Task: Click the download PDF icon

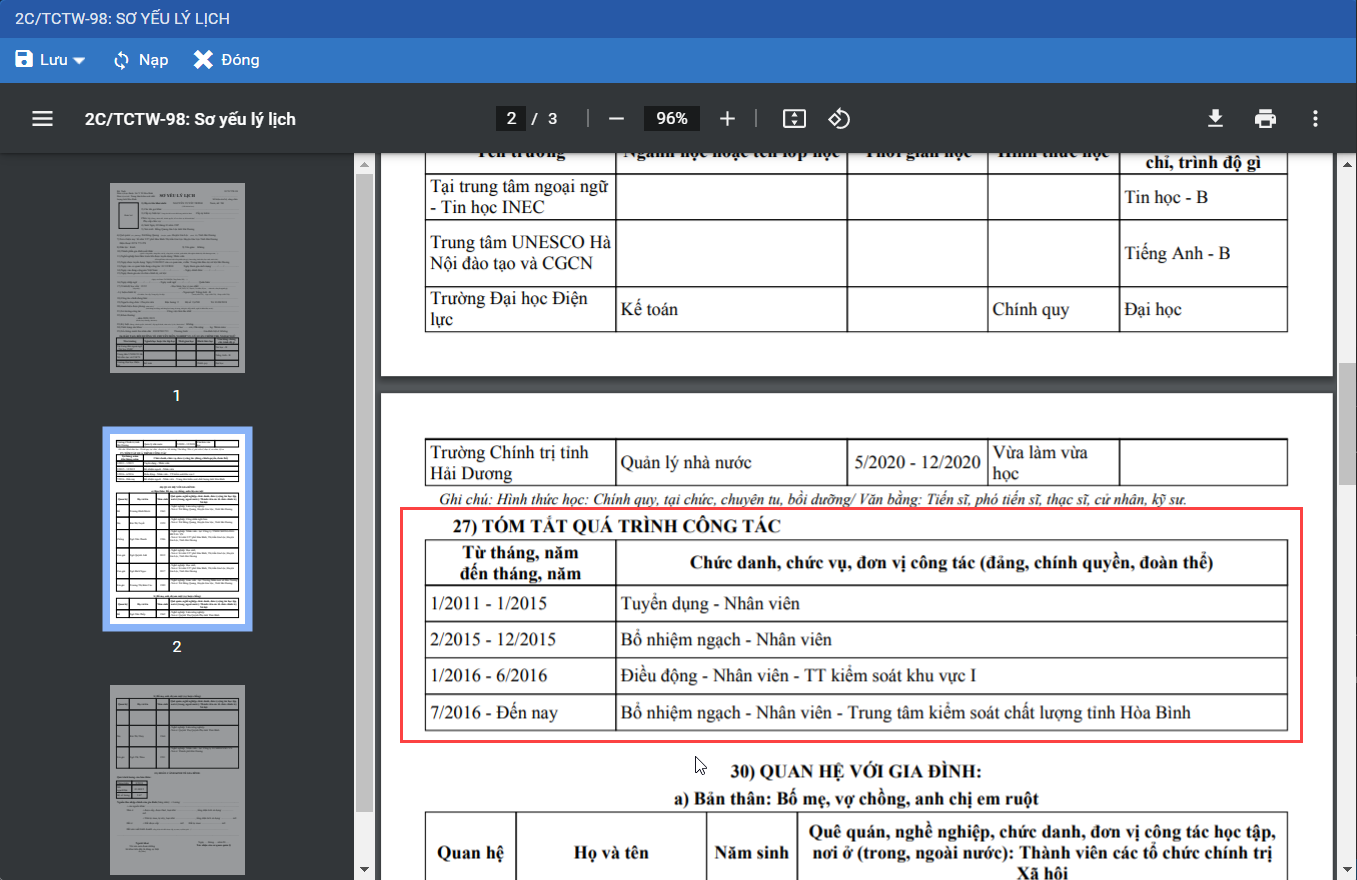Action: point(1215,119)
